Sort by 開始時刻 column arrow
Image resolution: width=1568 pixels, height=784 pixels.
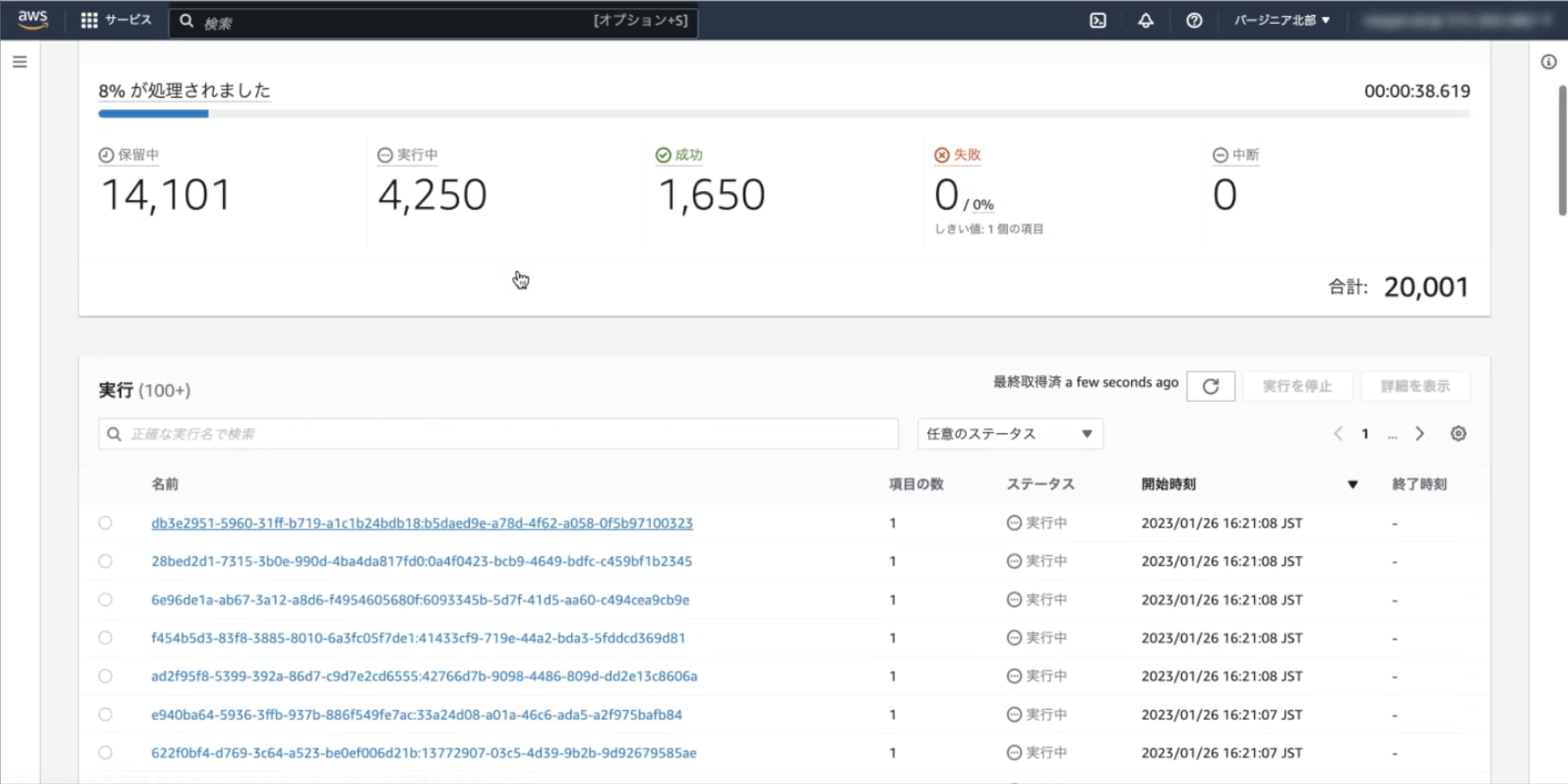pos(1352,484)
